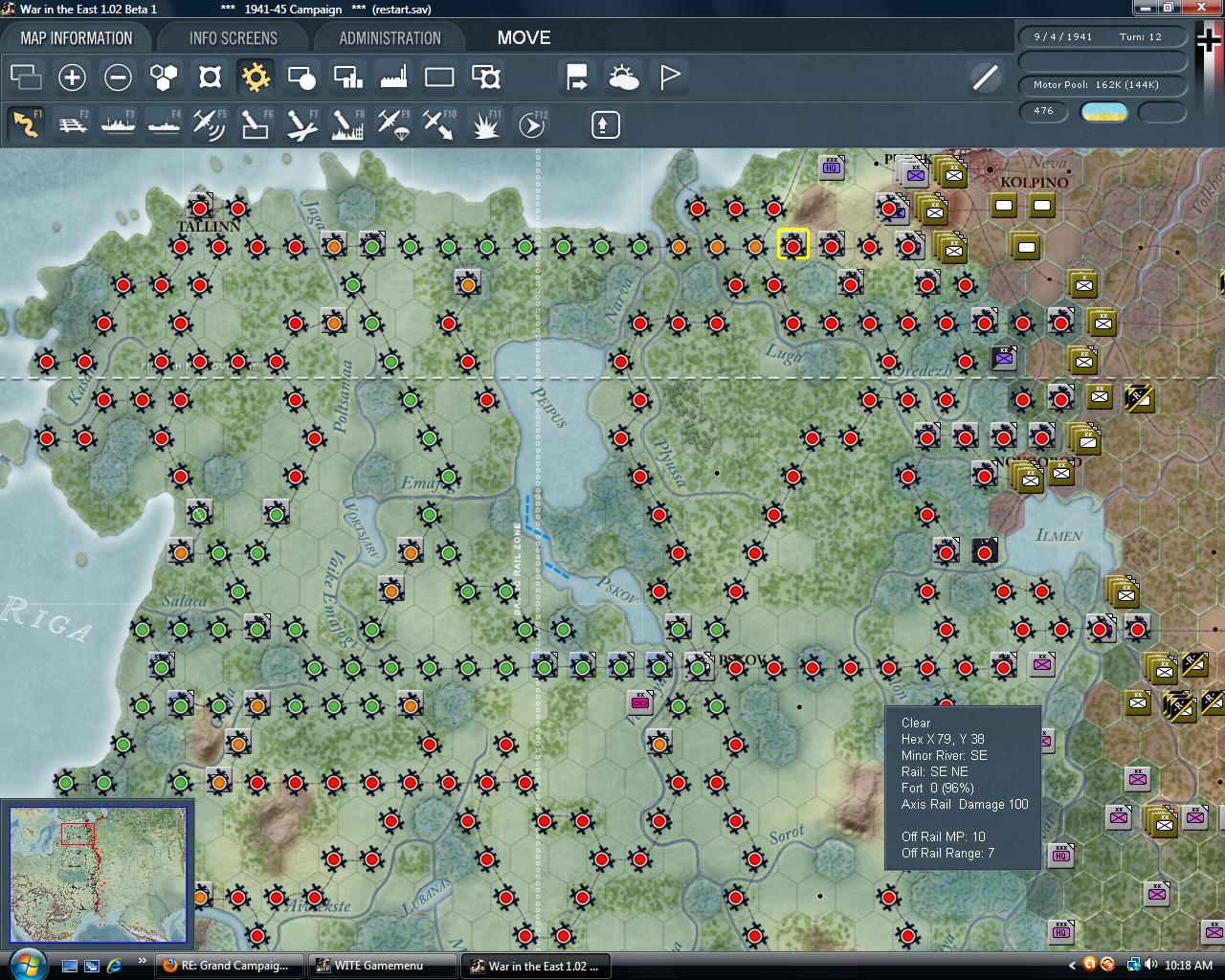Toggle the highlighted rail damage gear icon
Image resolution: width=1225 pixels, height=980 pixels.
coord(256,77)
